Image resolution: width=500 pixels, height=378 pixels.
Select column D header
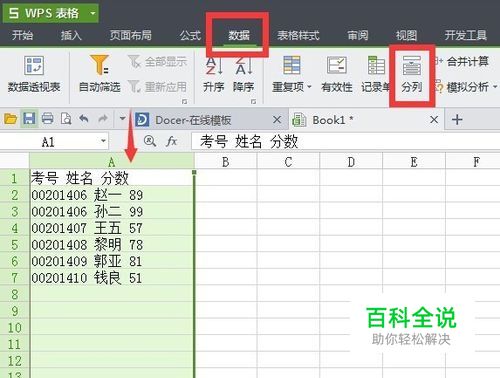click(x=351, y=162)
